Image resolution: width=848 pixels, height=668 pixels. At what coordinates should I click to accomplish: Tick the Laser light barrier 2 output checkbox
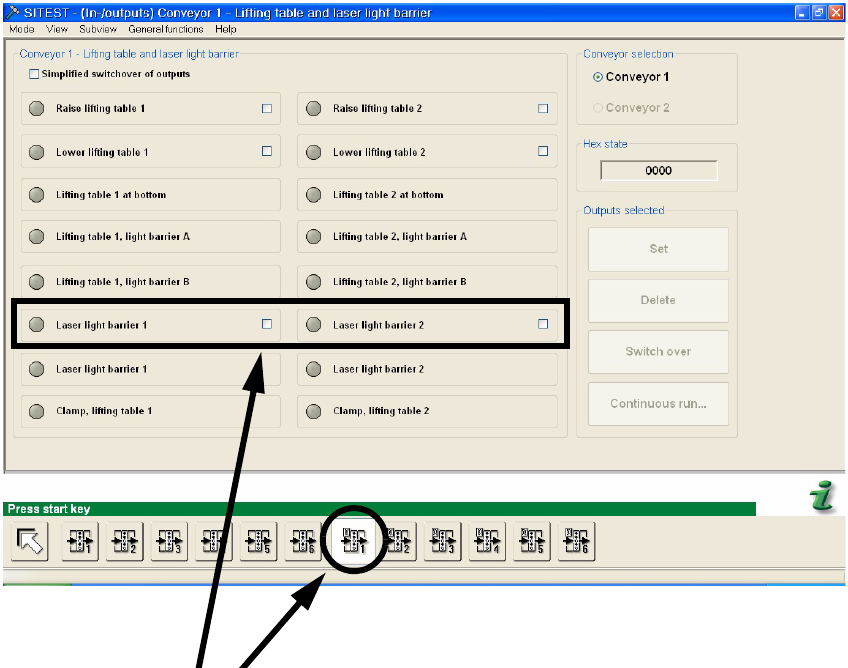pos(543,323)
